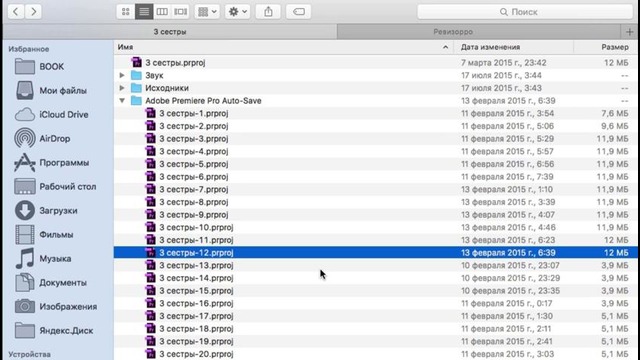
Task: Collapse the Adobe Premiere Pro Auto-Save folder
Action: click(x=122, y=100)
